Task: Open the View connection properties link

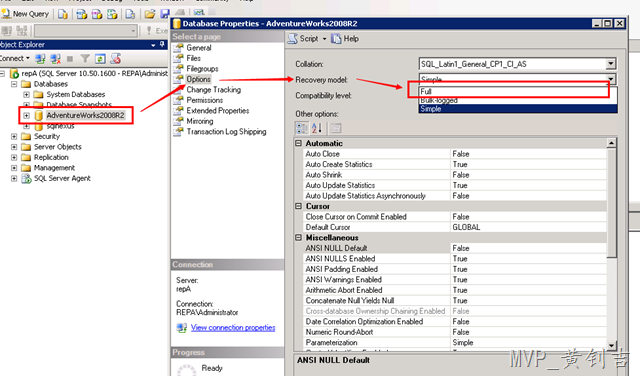Action: pyautogui.click(x=233, y=328)
